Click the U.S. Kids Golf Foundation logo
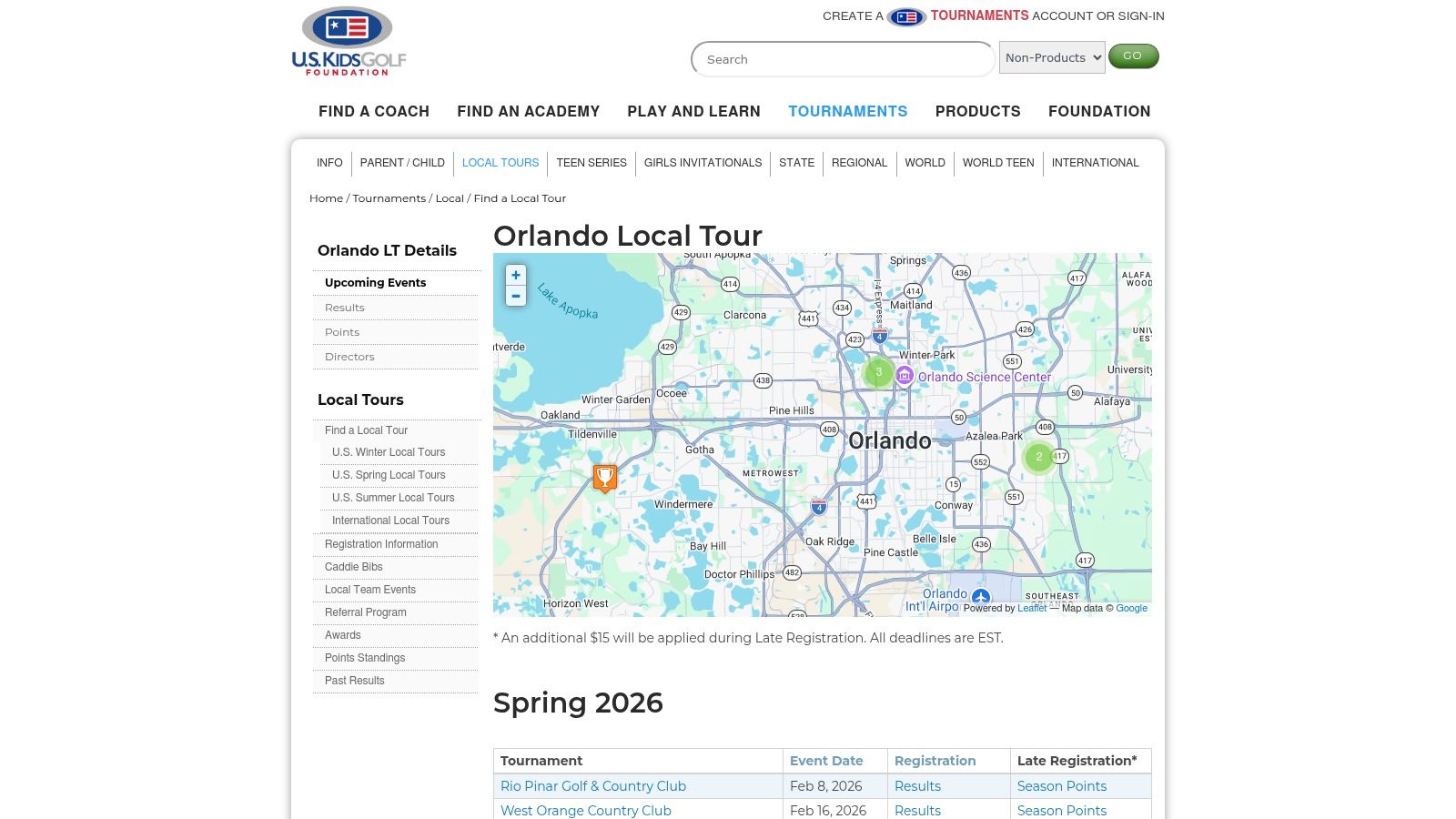The image size is (1456, 819). click(x=349, y=41)
